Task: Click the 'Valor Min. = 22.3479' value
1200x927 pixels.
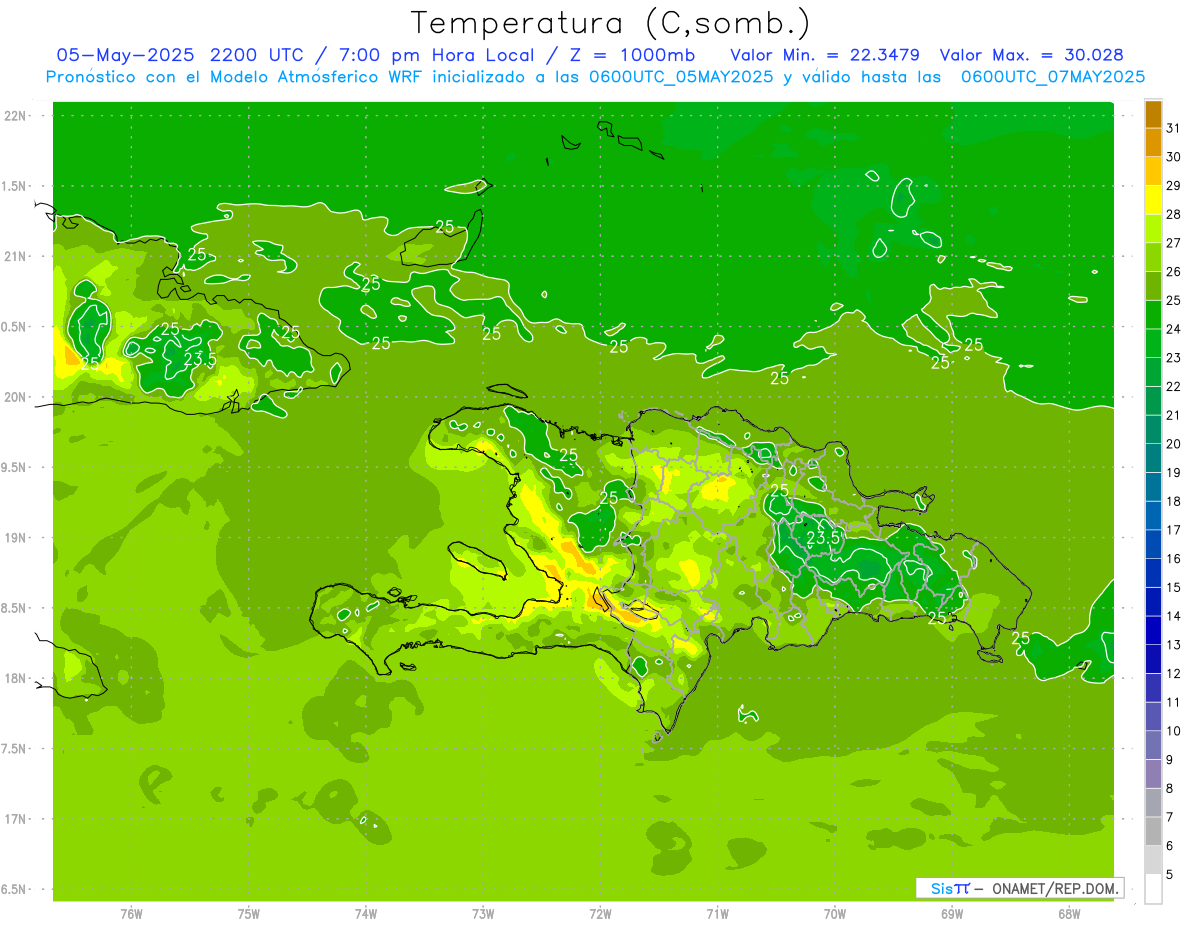Action: click(x=825, y=55)
